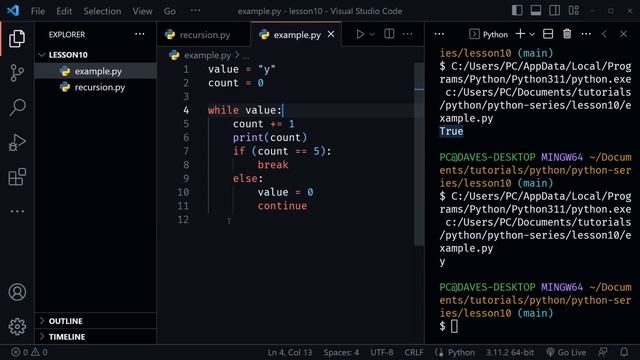The width and height of the screenshot is (640, 360).
Task: Click example.py in breadcrumb
Action: pos(207,55)
